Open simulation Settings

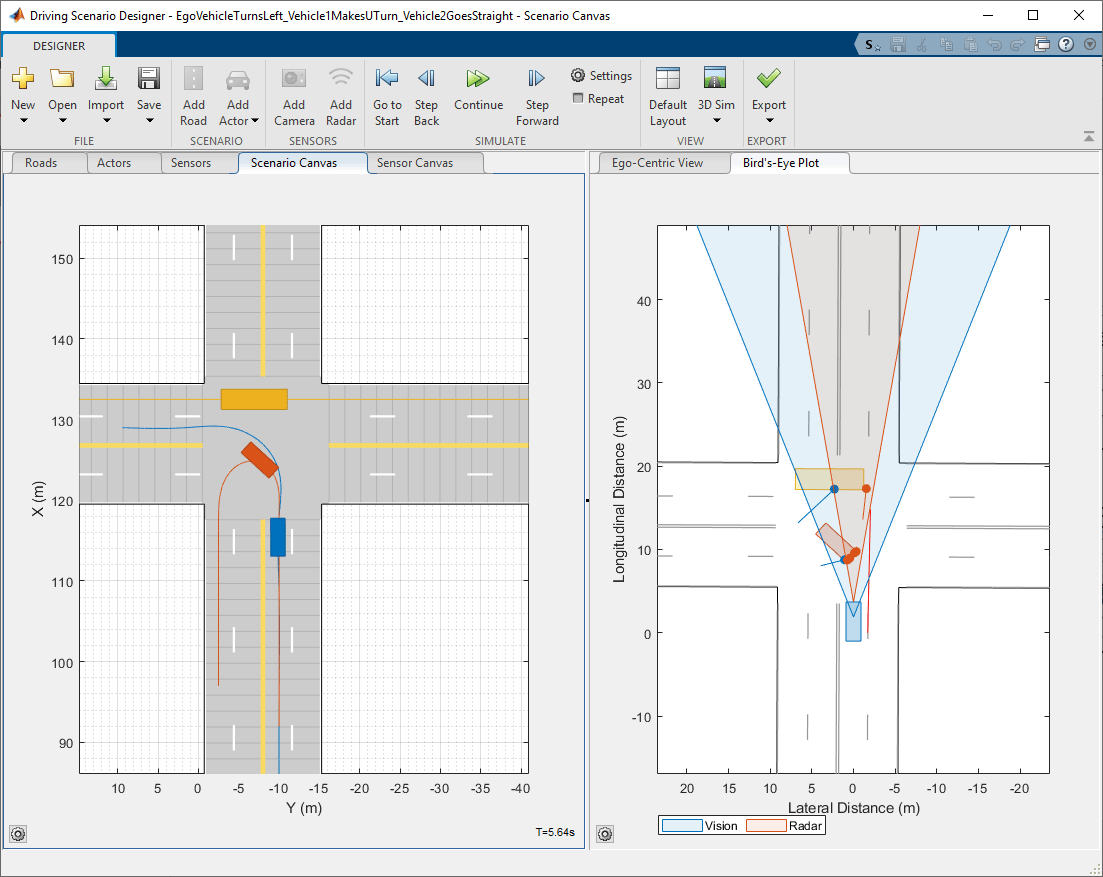pyautogui.click(x=601, y=75)
